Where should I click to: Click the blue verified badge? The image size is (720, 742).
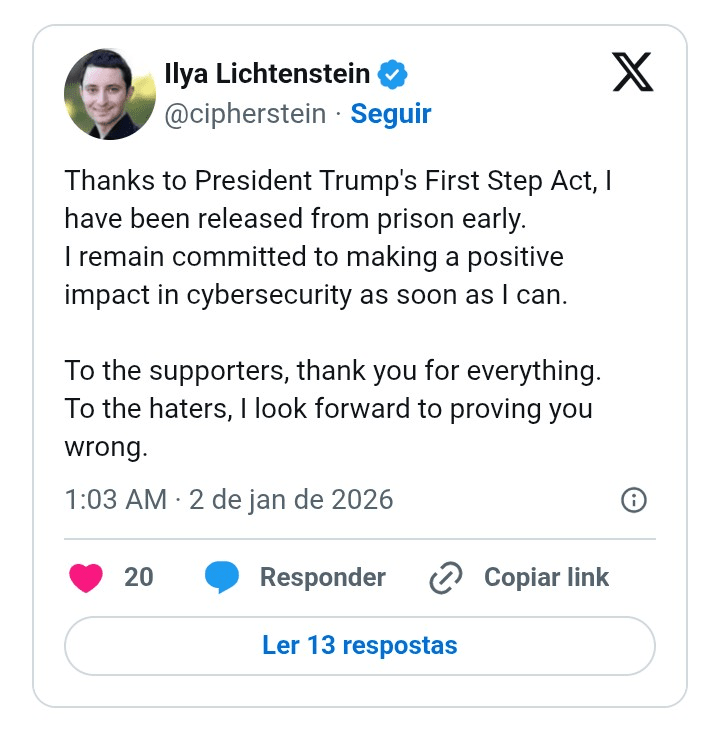[391, 74]
